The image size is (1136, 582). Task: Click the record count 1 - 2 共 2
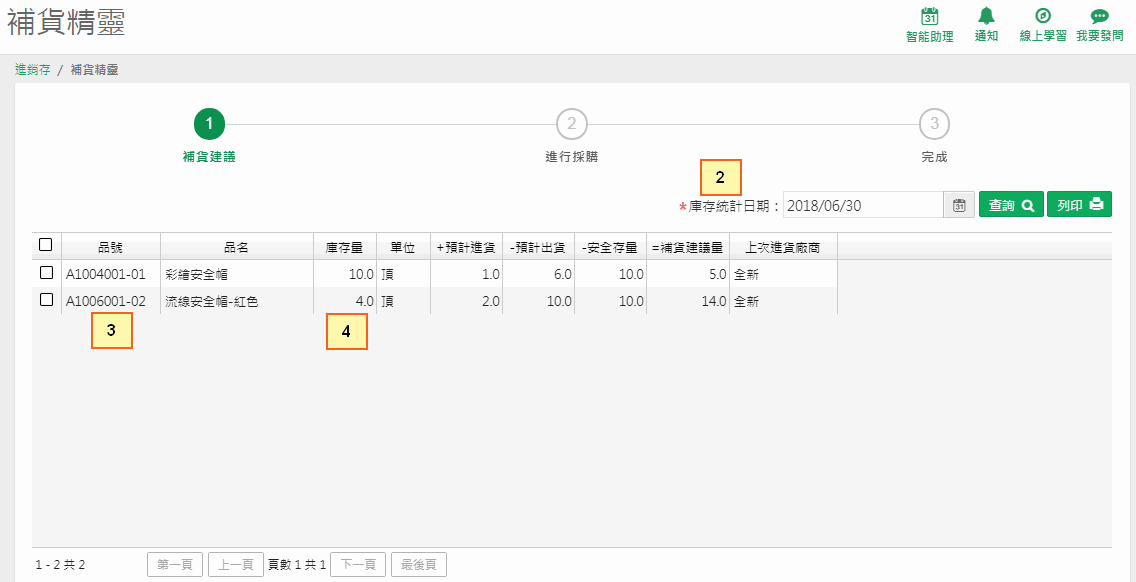pyautogui.click(x=60, y=565)
